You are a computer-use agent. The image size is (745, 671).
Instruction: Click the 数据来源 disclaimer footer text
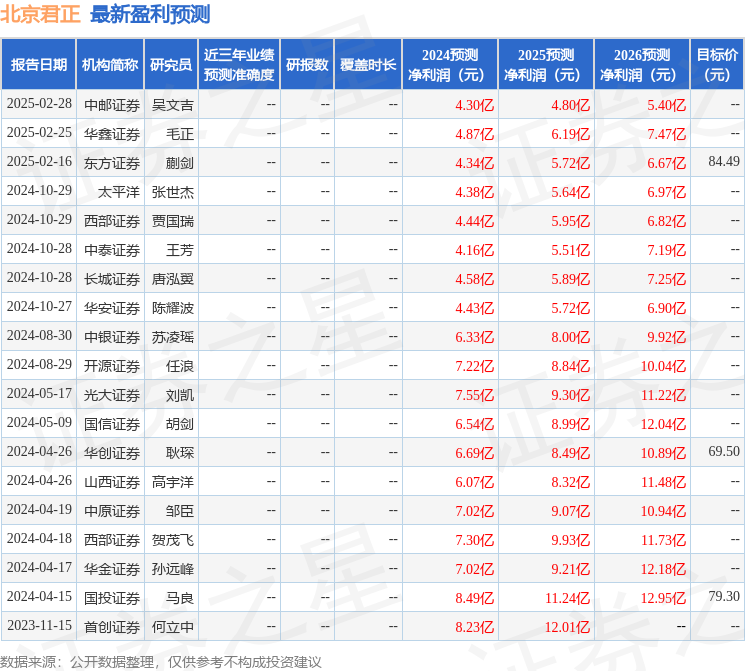point(161,661)
